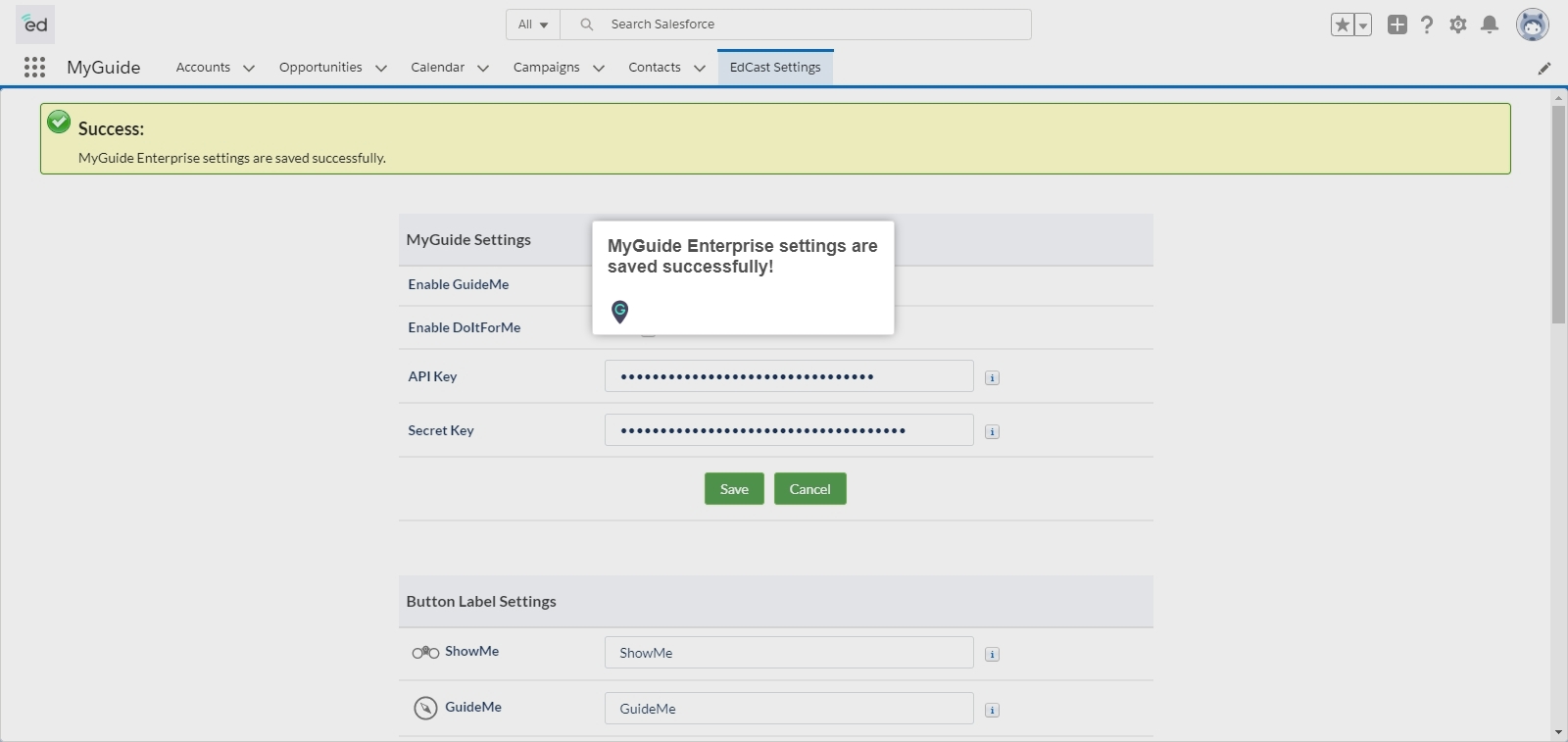Go to the Opportunities tab
1568x742 pixels.
pos(320,67)
